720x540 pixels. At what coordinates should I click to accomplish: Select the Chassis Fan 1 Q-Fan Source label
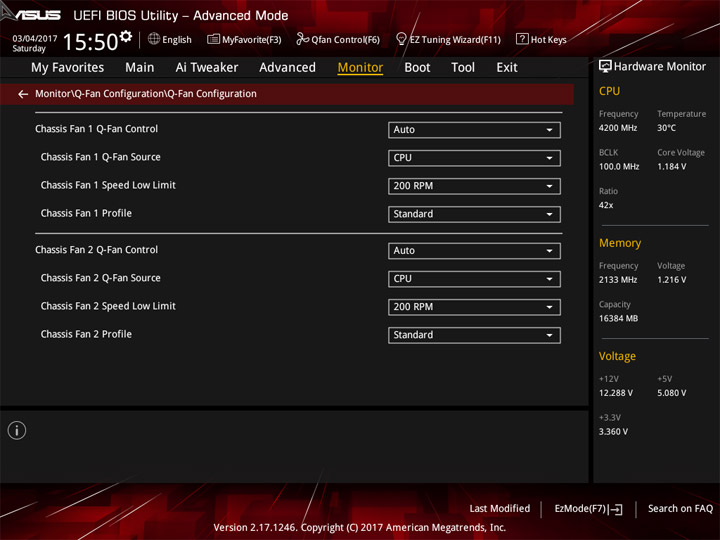pos(101,157)
